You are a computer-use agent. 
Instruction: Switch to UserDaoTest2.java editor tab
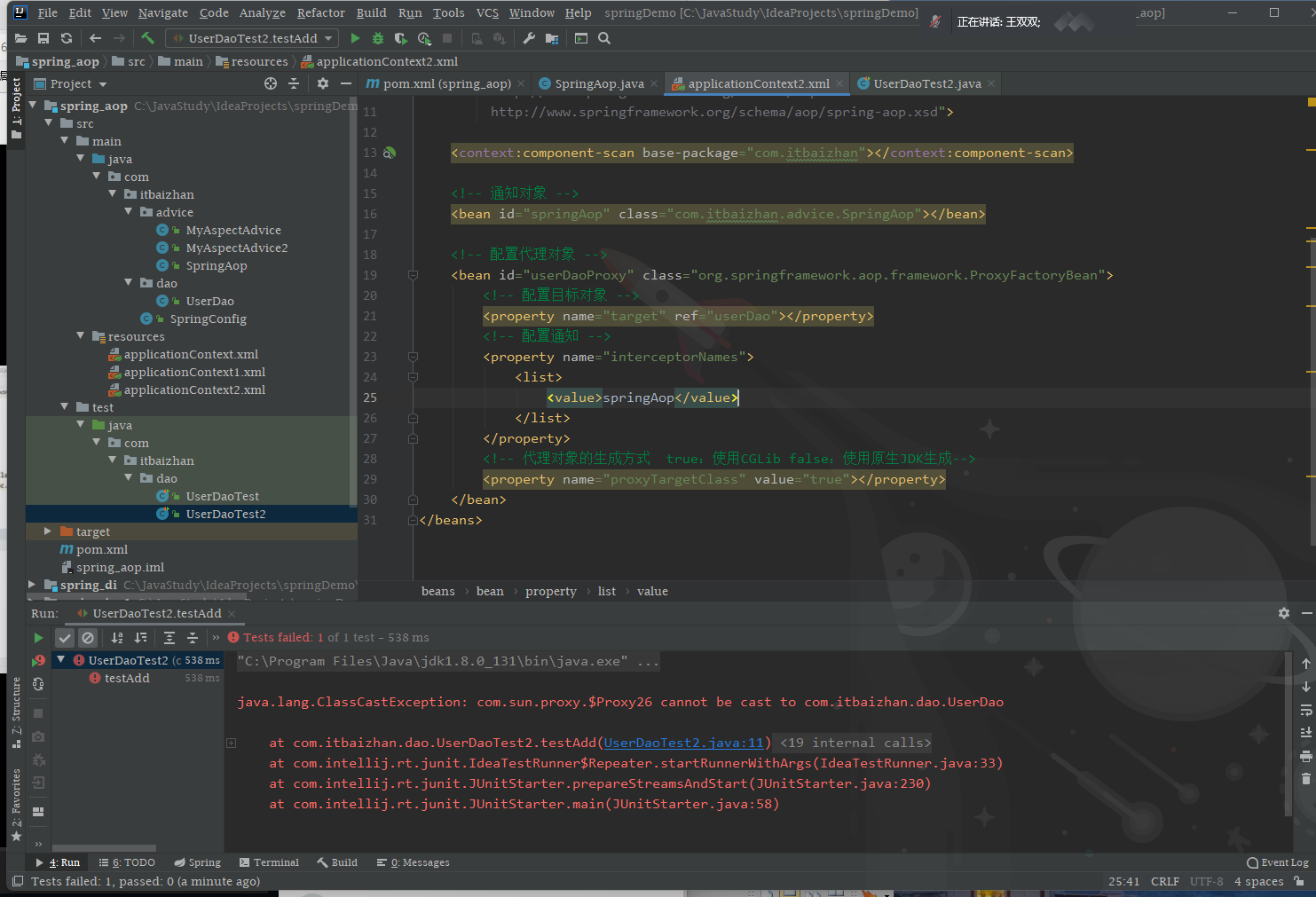coord(926,83)
